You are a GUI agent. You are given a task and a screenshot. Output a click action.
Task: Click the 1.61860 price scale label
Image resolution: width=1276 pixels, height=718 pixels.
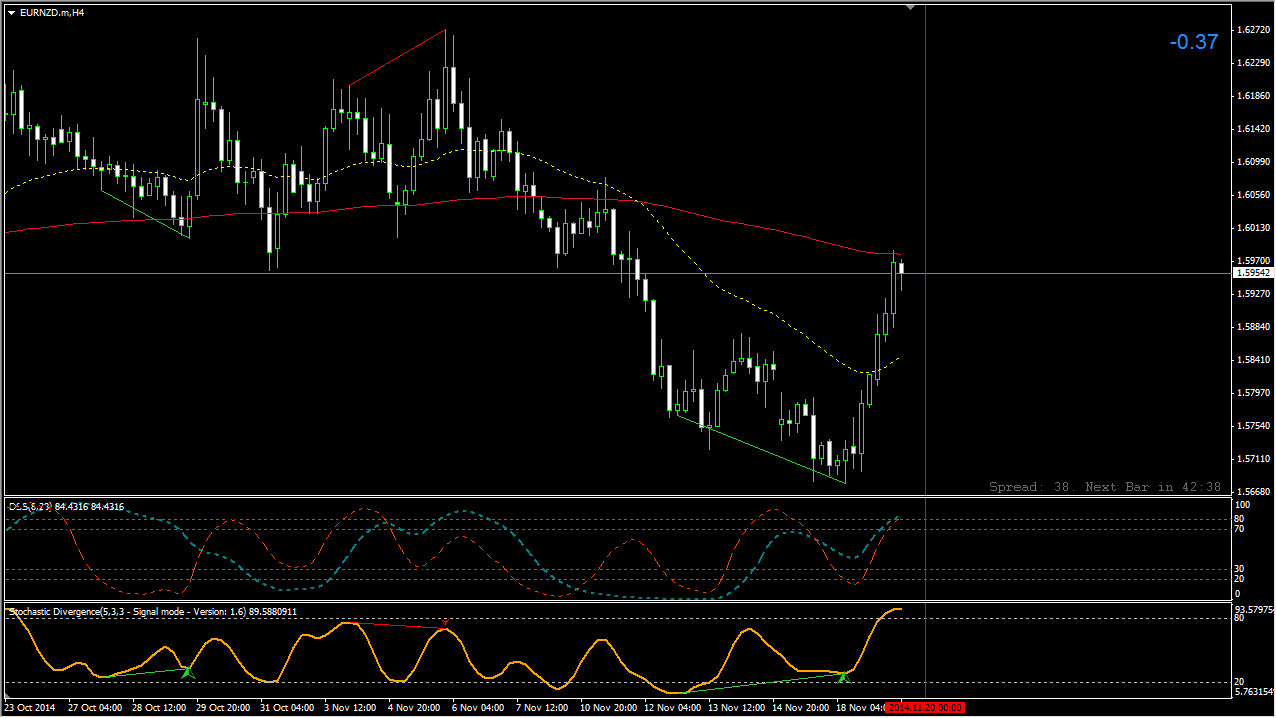click(1253, 96)
